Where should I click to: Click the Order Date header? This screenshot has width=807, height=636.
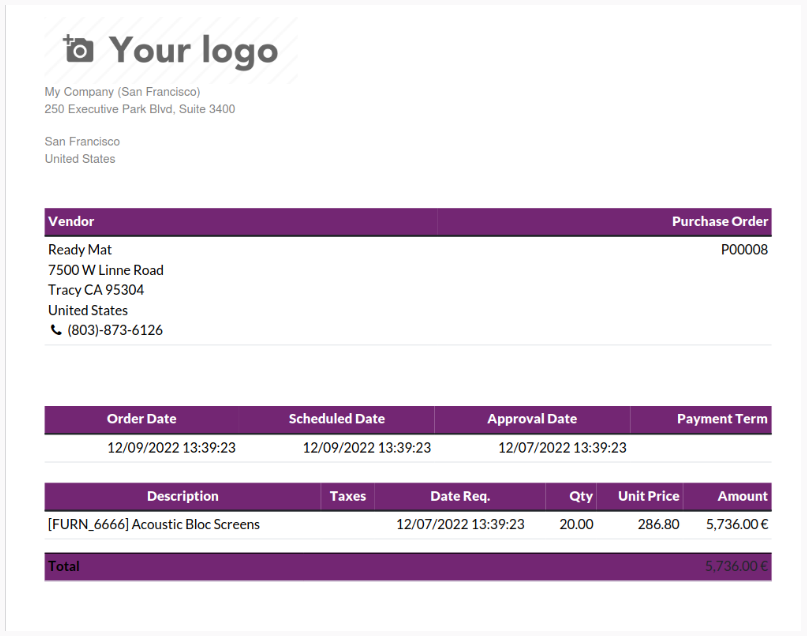pos(141,419)
